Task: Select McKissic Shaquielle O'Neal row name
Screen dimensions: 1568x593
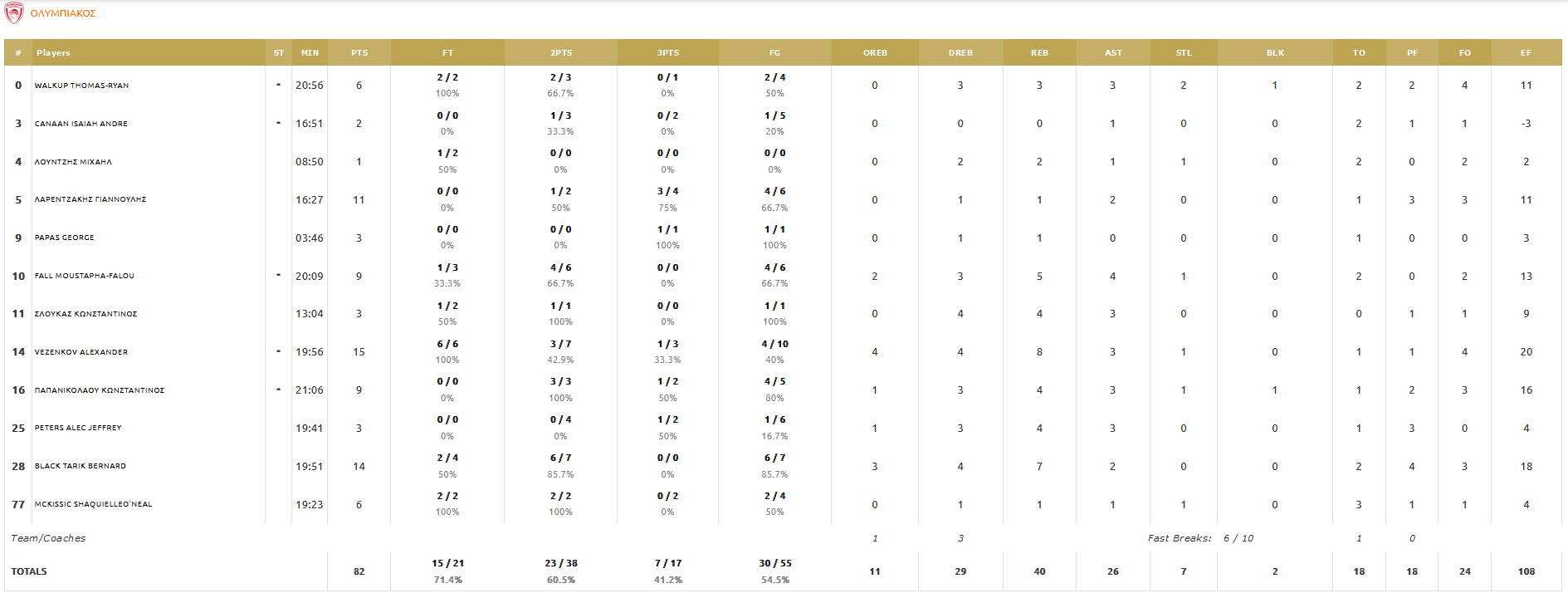Action: point(93,504)
